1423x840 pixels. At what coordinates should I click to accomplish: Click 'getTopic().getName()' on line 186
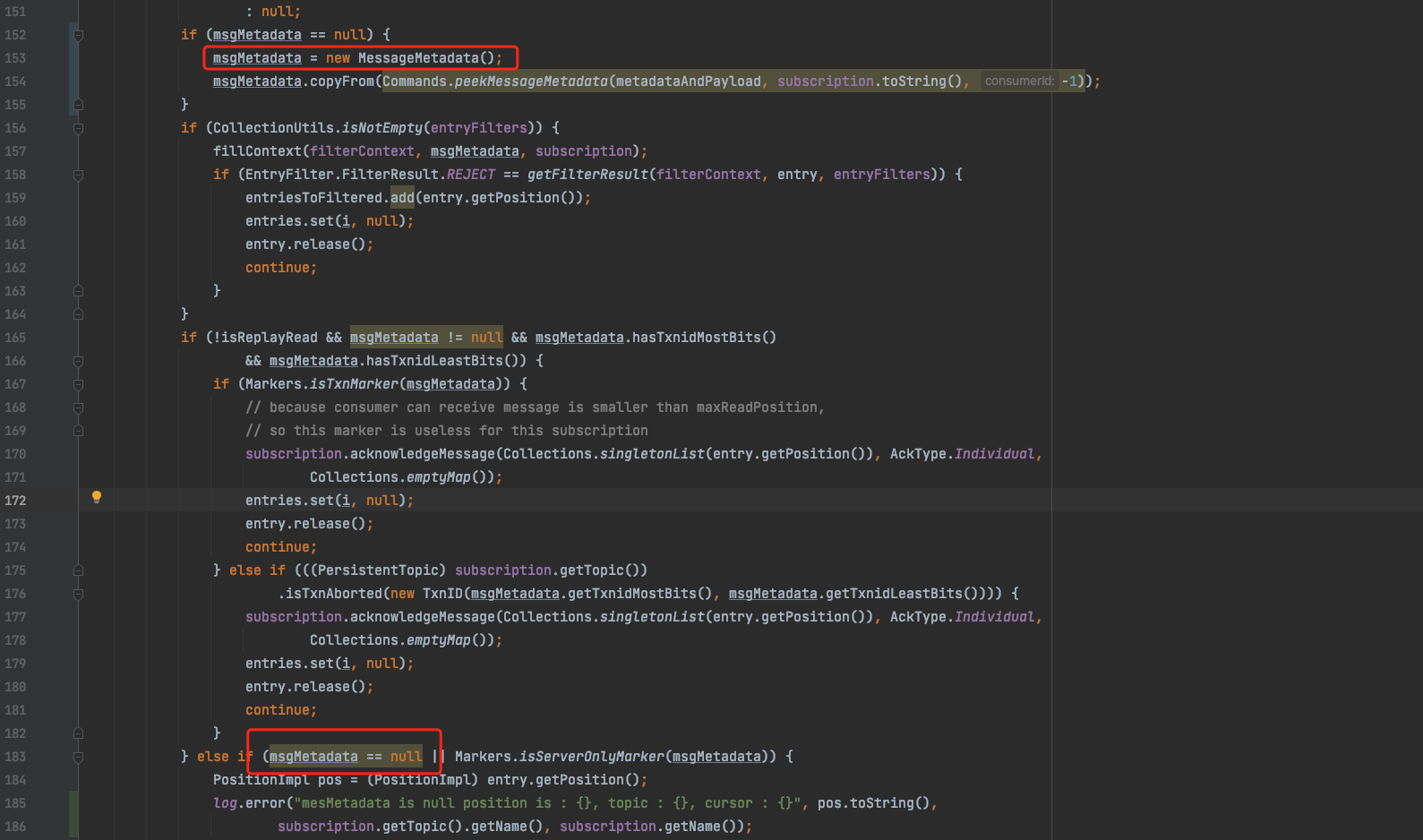[463, 827]
